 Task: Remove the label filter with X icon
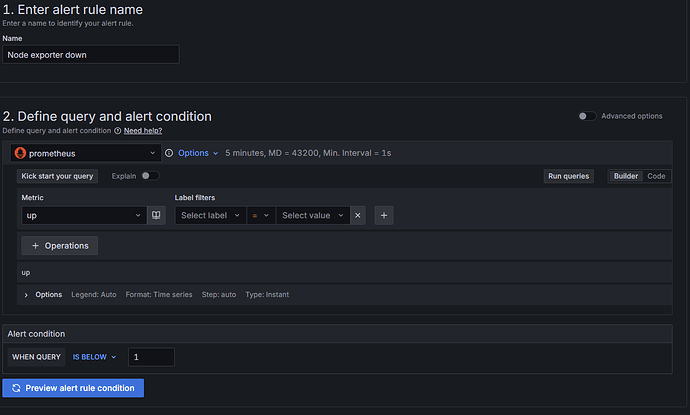coord(358,215)
